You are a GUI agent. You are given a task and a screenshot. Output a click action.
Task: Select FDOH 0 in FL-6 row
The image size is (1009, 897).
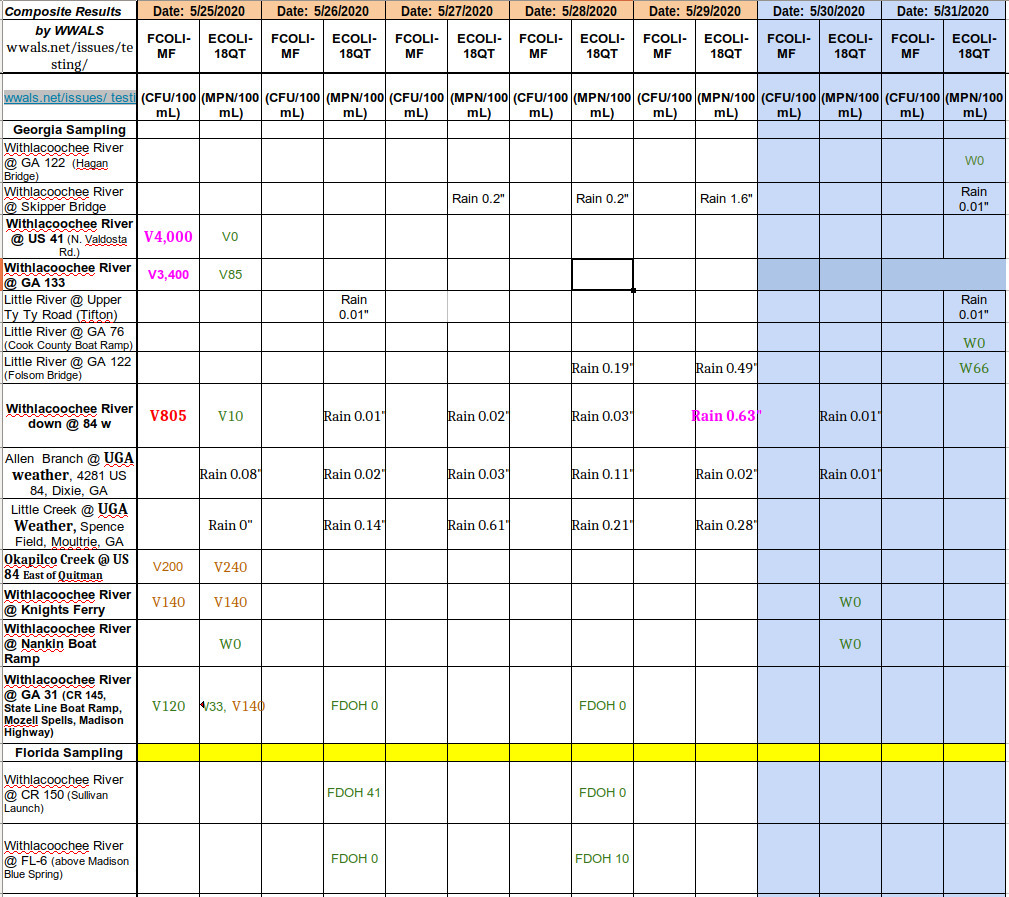(354, 858)
